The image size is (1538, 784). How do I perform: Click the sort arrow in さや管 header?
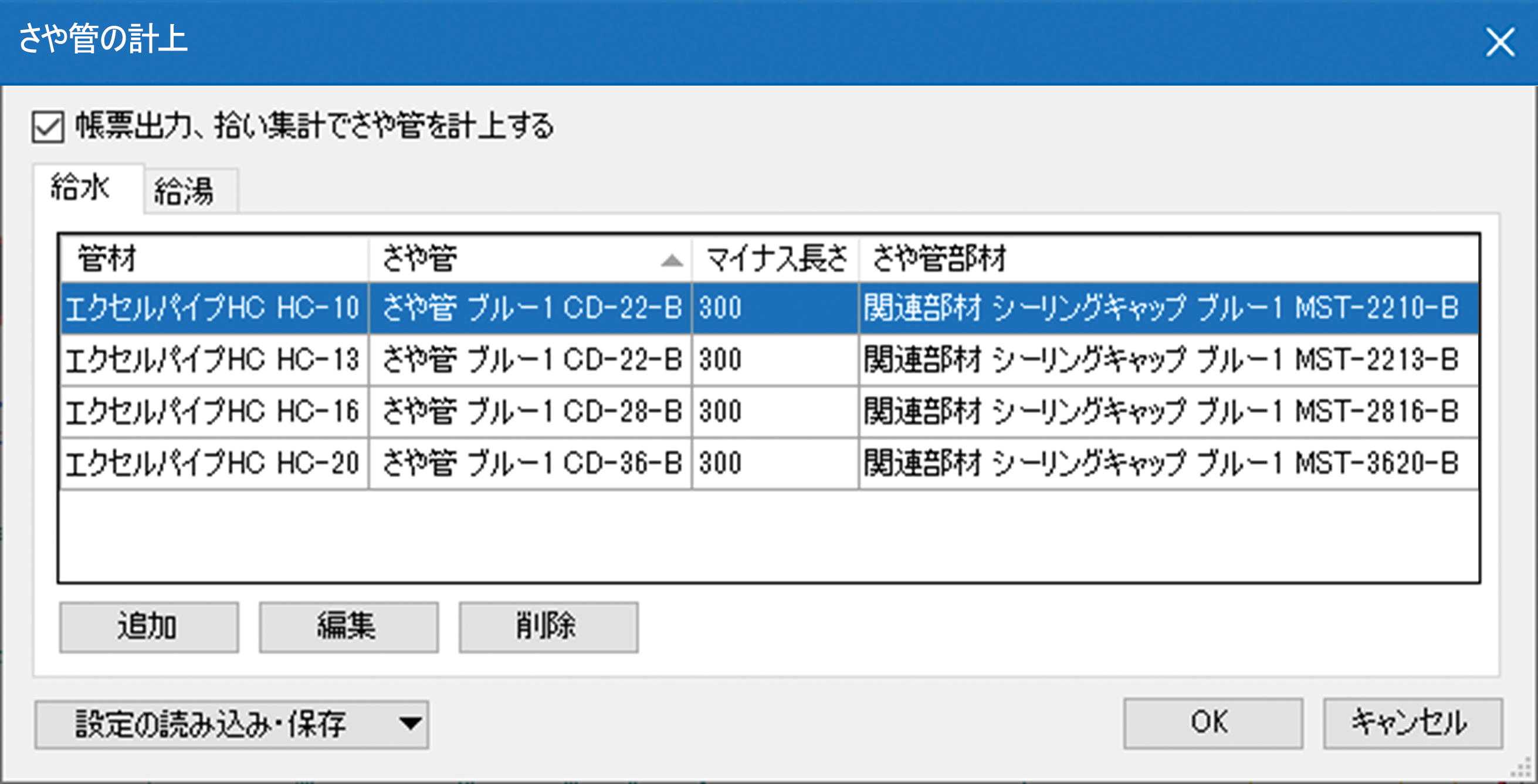(671, 260)
